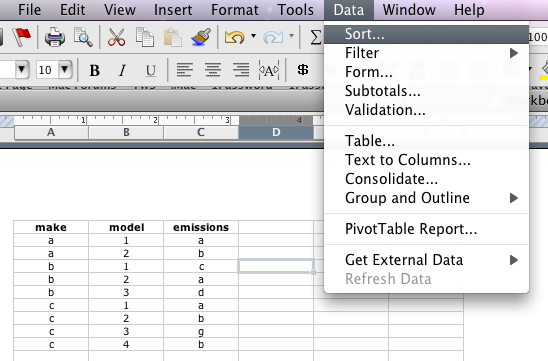The height and width of the screenshot is (361, 548).
Task: Click the selected empty cell in column D
Action: pyautogui.click(x=276, y=266)
